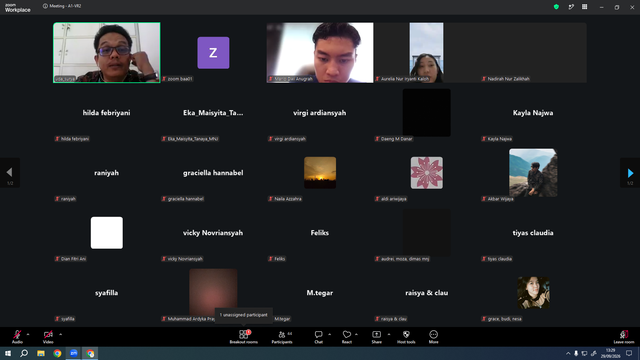The width and height of the screenshot is (640, 360).
Task: Start screen sharing with Share button
Action: pos(377,337)
